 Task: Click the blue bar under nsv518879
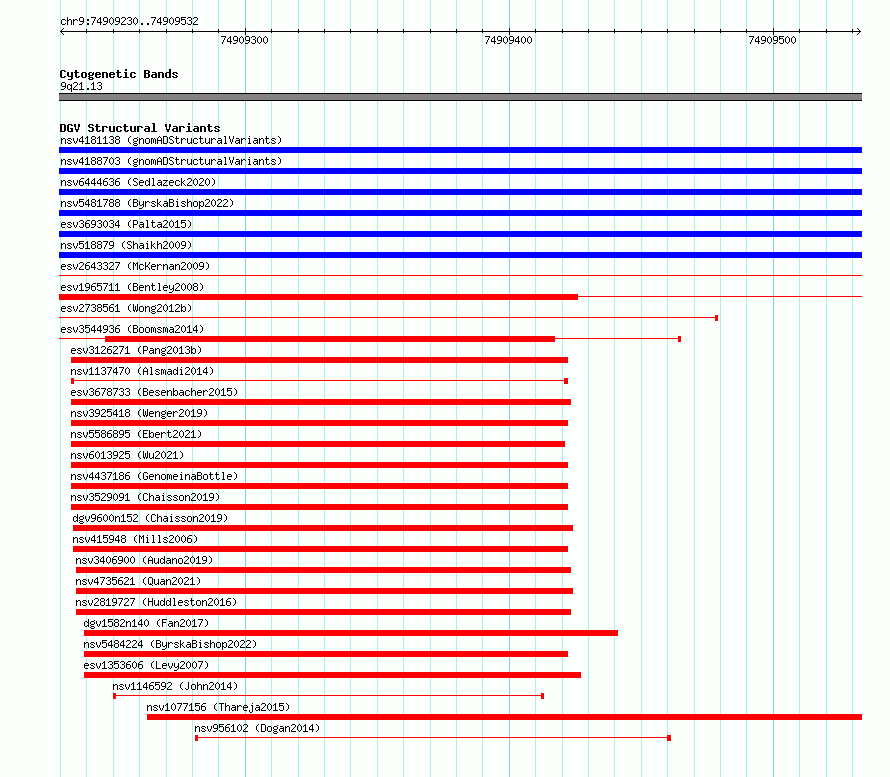[460, 255]
